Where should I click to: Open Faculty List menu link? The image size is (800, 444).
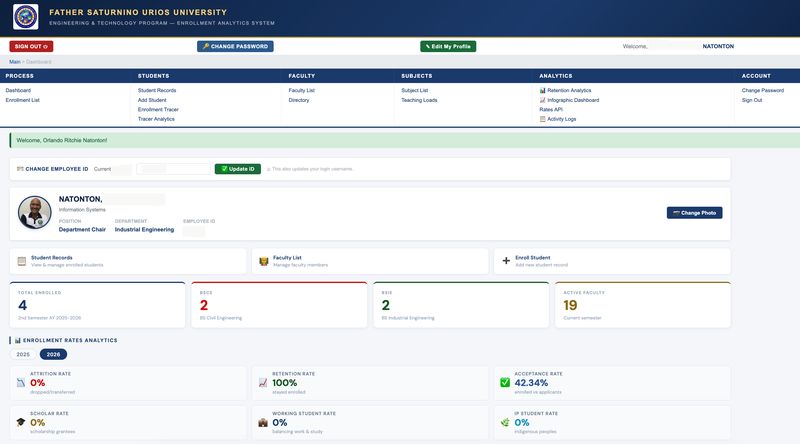pos(302,90)
